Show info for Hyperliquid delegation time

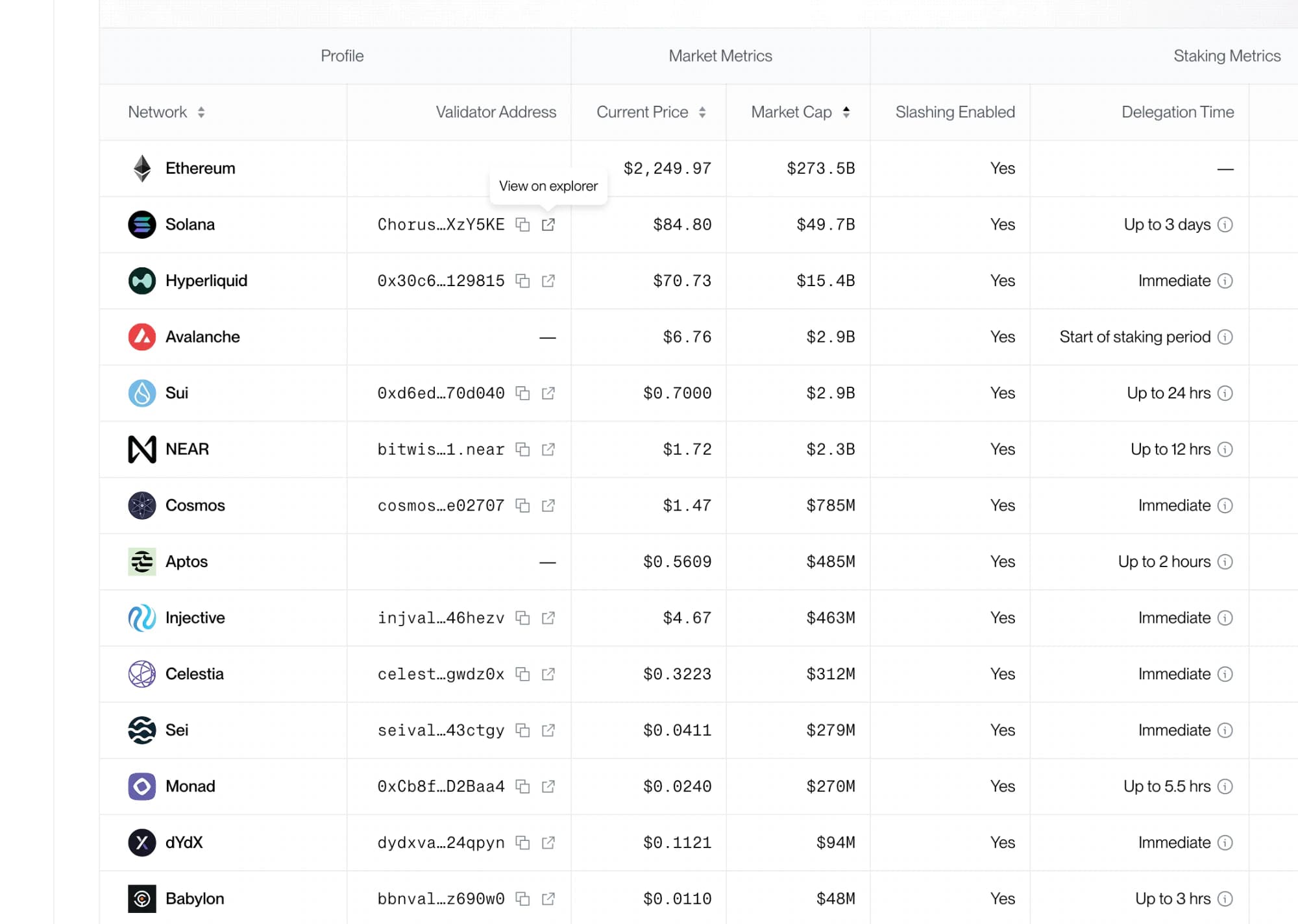tap(1225, 281)
